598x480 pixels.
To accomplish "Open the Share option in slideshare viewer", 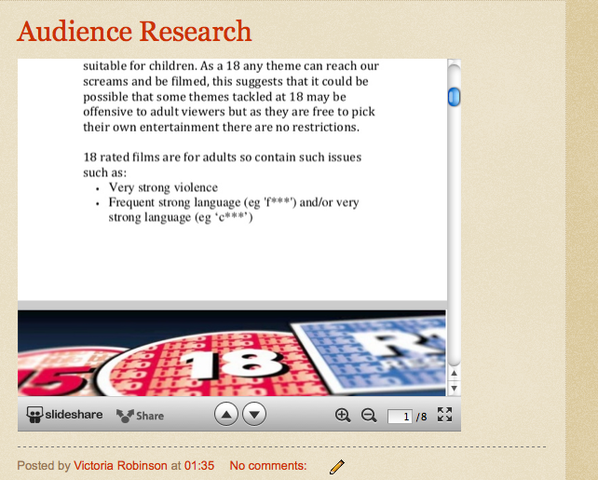I will tap(140, 416).
